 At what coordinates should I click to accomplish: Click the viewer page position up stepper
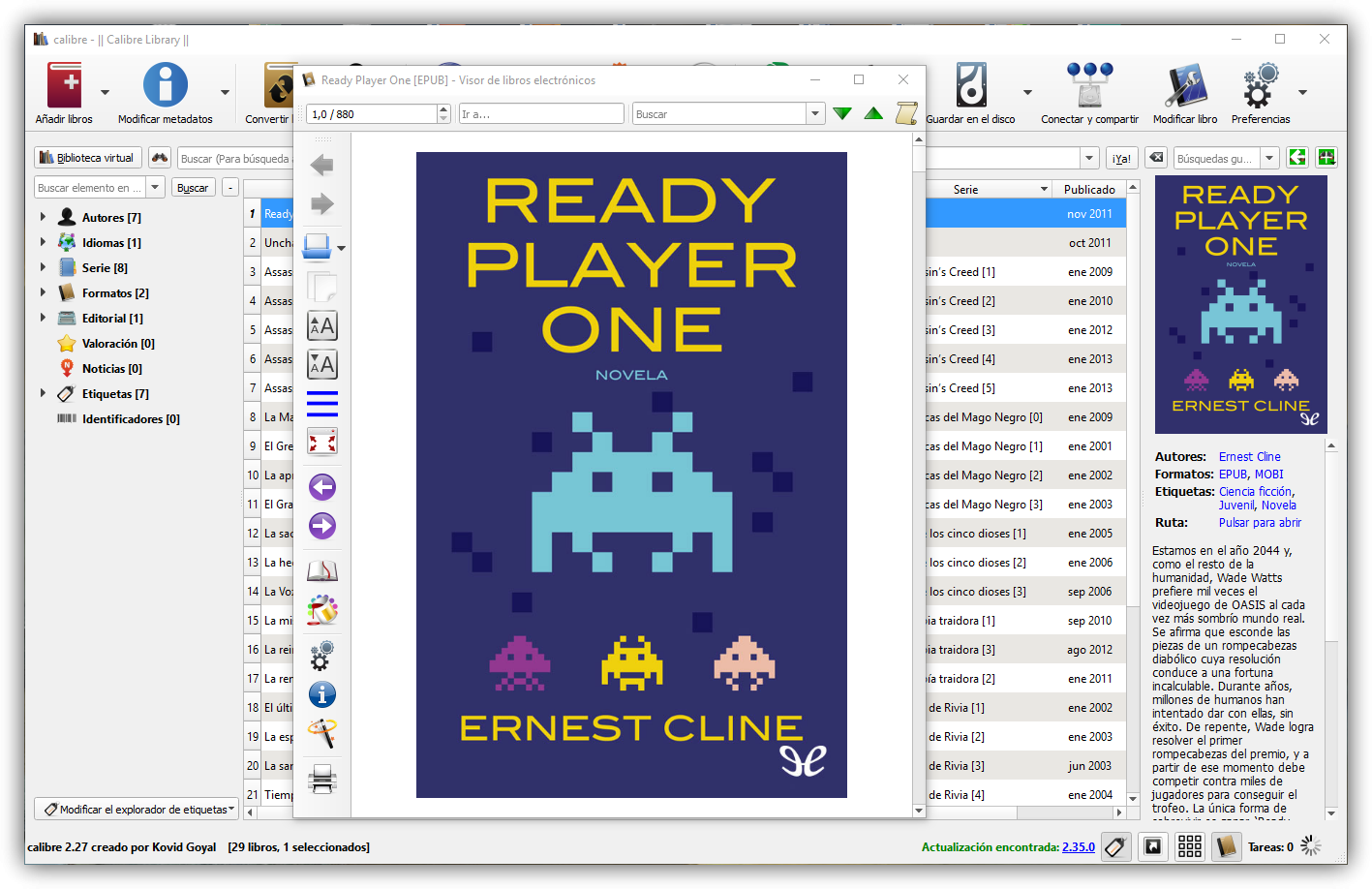click(443, 108)
